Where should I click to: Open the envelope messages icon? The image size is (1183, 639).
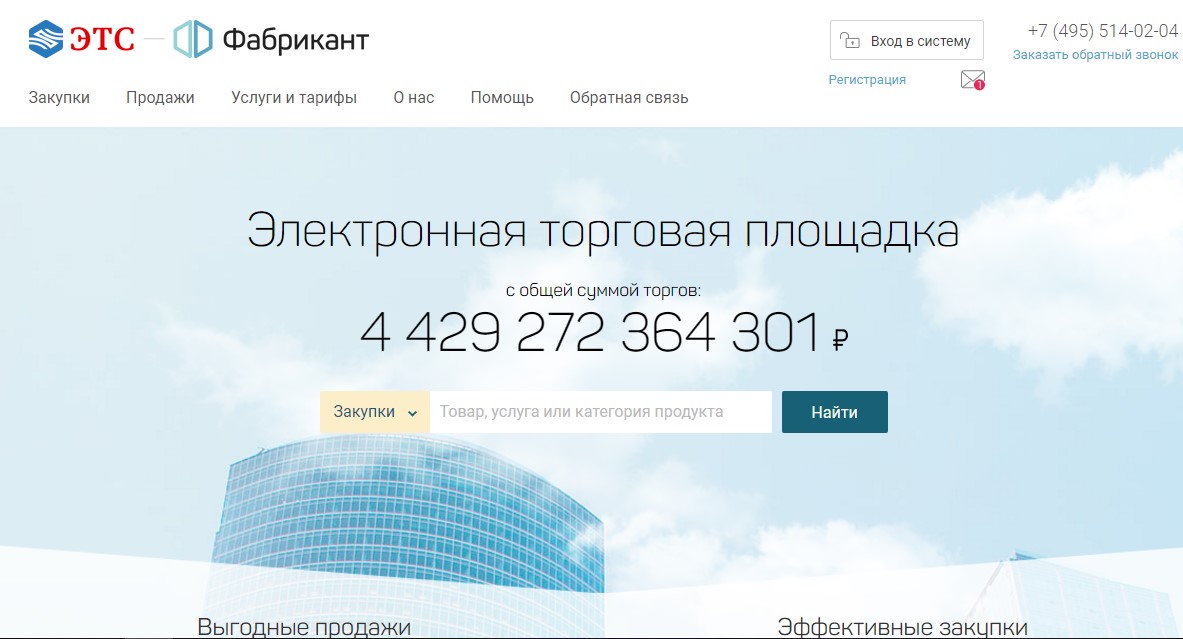(973, 79)
